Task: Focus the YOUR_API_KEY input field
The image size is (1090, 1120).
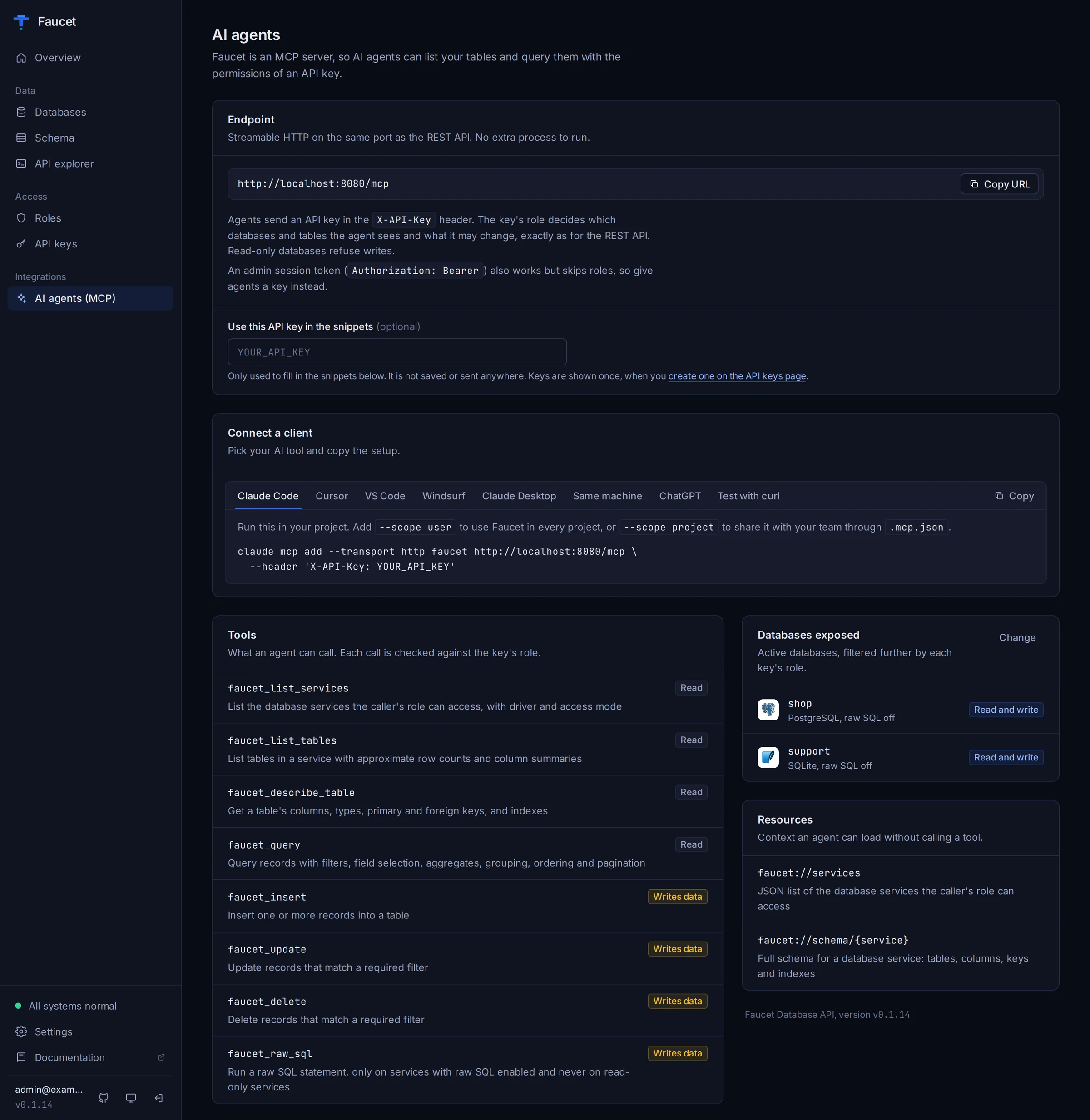Action: pyautogui.click(x=397, y=352)
